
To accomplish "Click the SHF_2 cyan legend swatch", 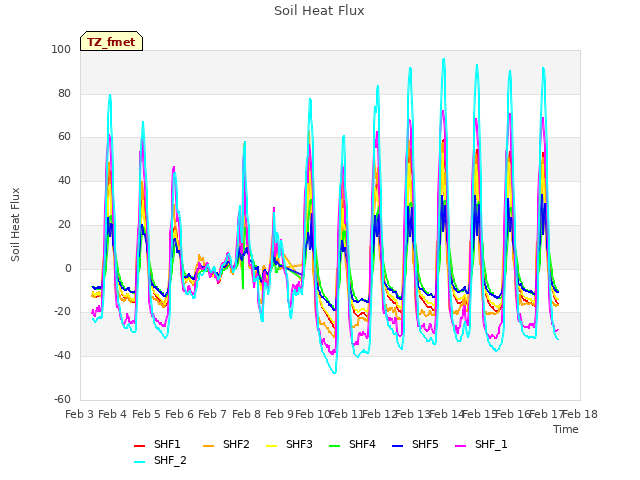I will 140,462.
